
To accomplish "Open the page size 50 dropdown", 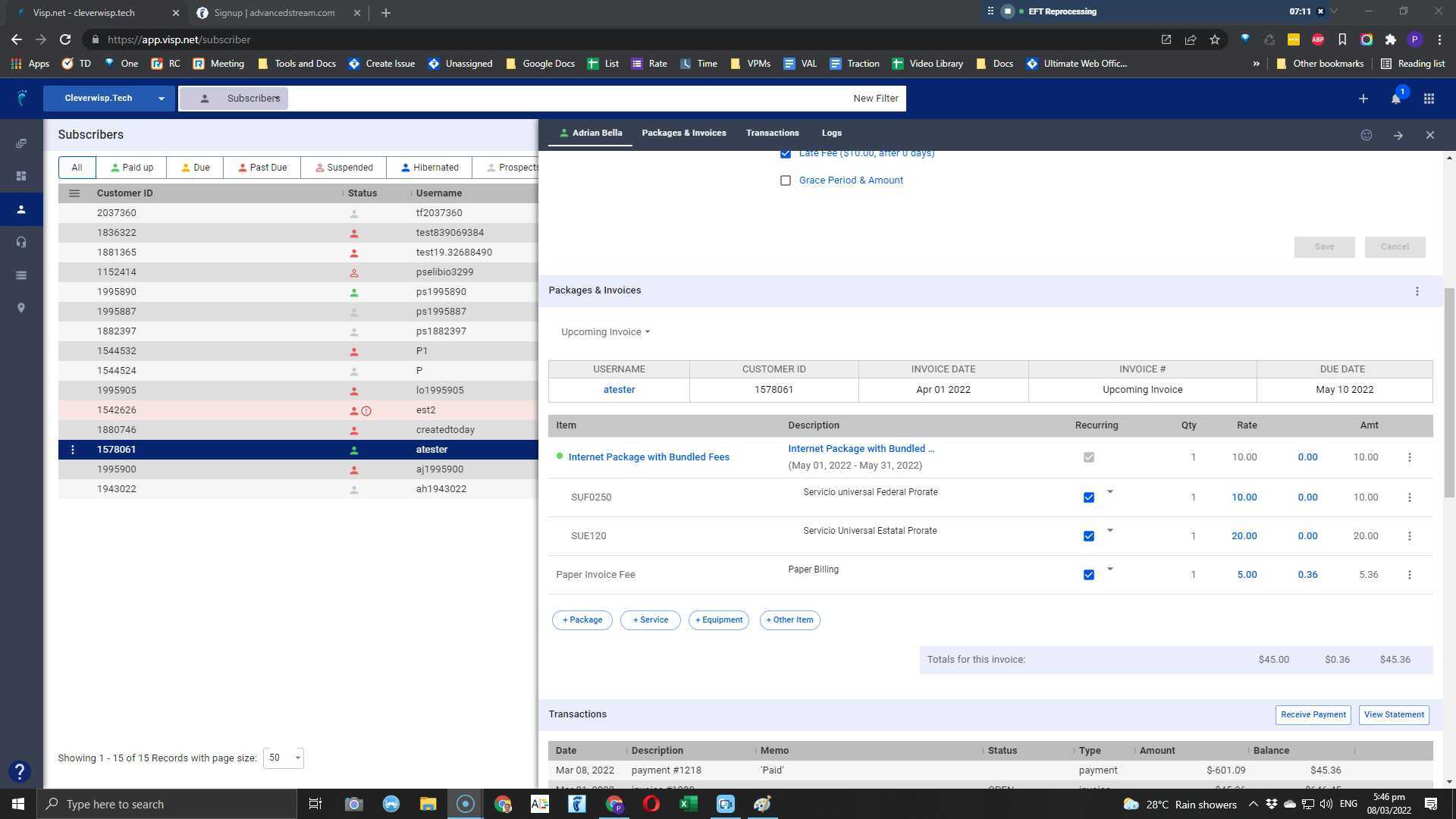I will (x=283, y=758).
